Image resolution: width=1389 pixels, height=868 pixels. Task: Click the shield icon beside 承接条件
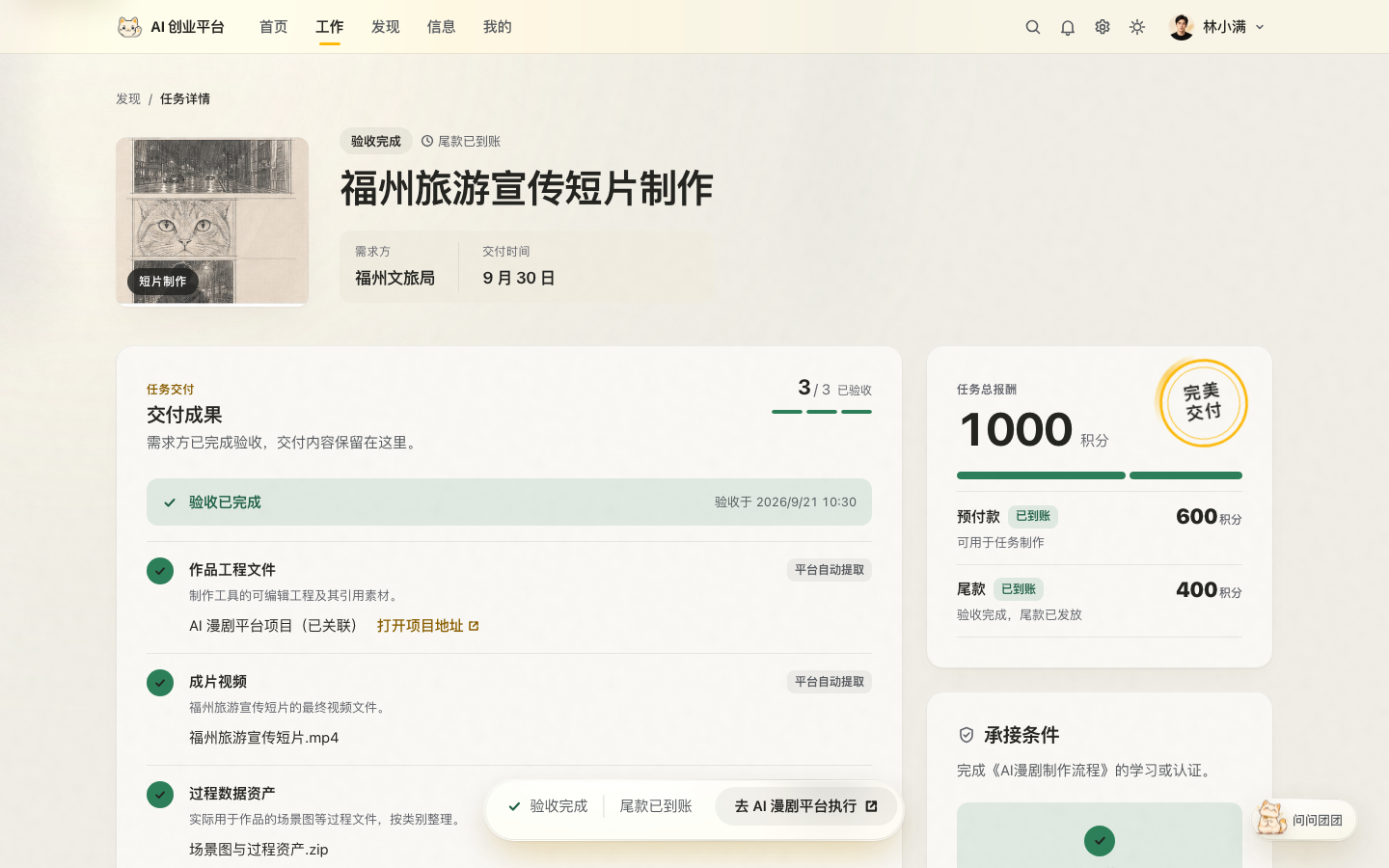(967, 735)
